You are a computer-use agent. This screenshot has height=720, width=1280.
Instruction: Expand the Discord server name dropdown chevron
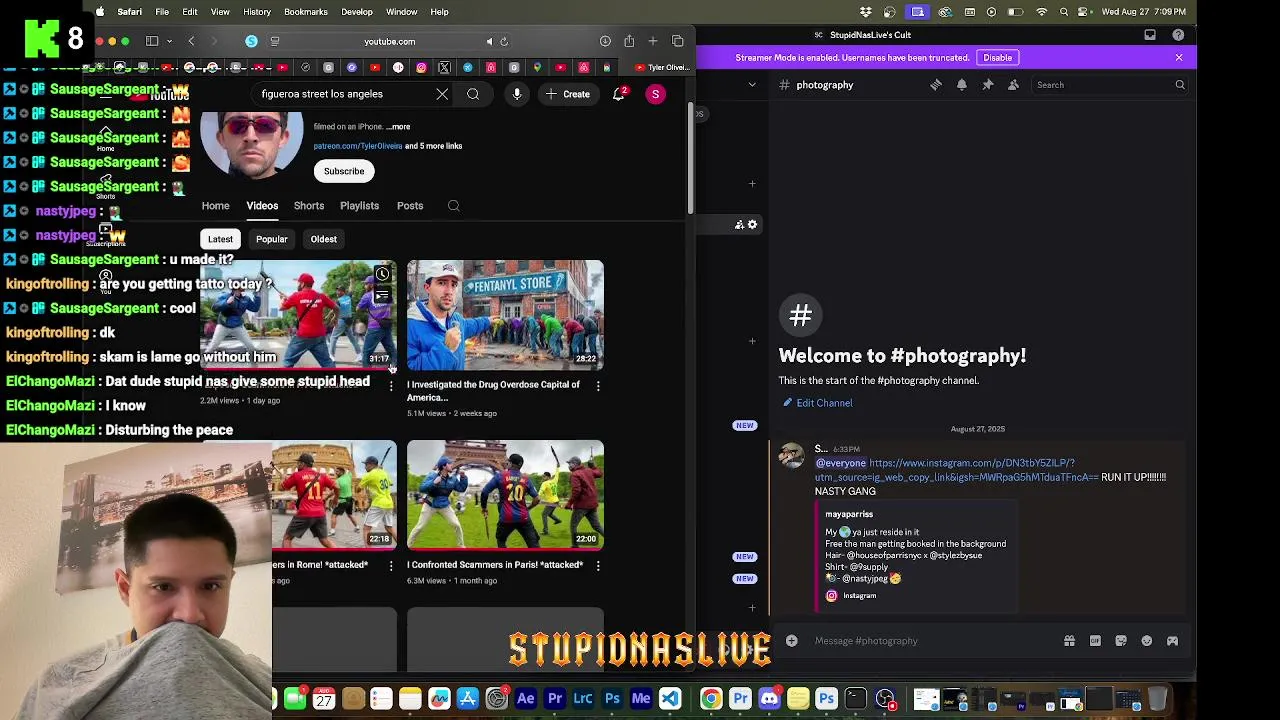752,85
